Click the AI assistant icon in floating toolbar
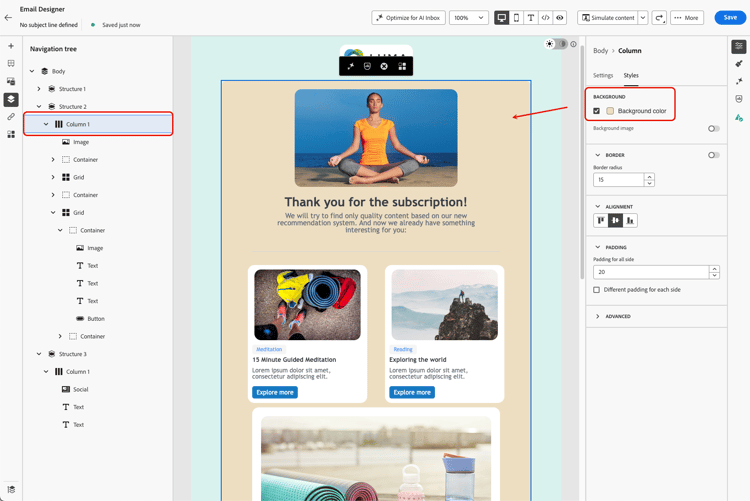 (351, 67)
